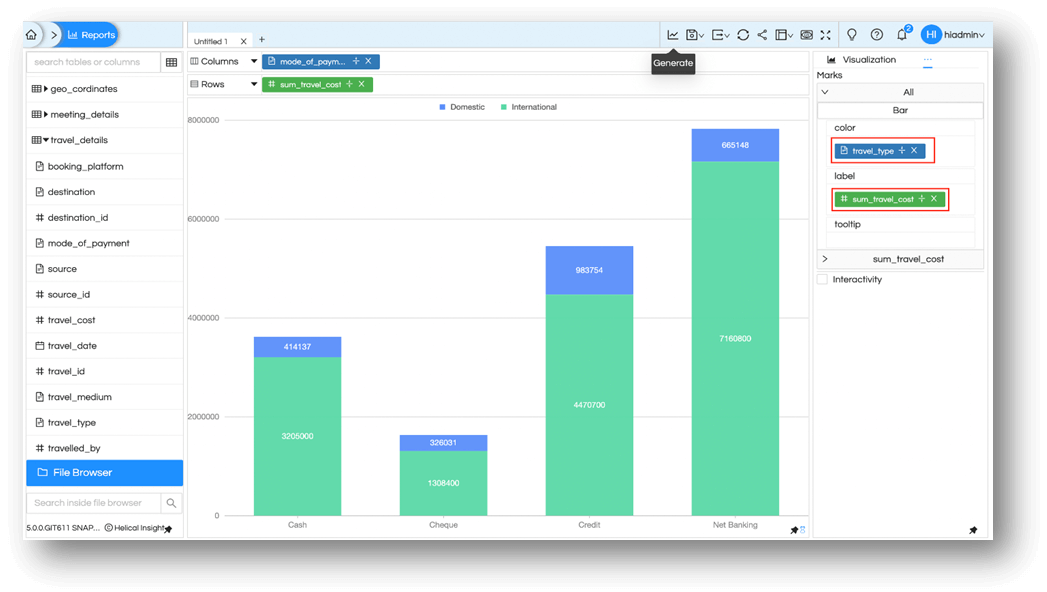This screenshot has height=592, width=1047.
Task: Close the Untitled 1 tab
Action: click(243, 41)
